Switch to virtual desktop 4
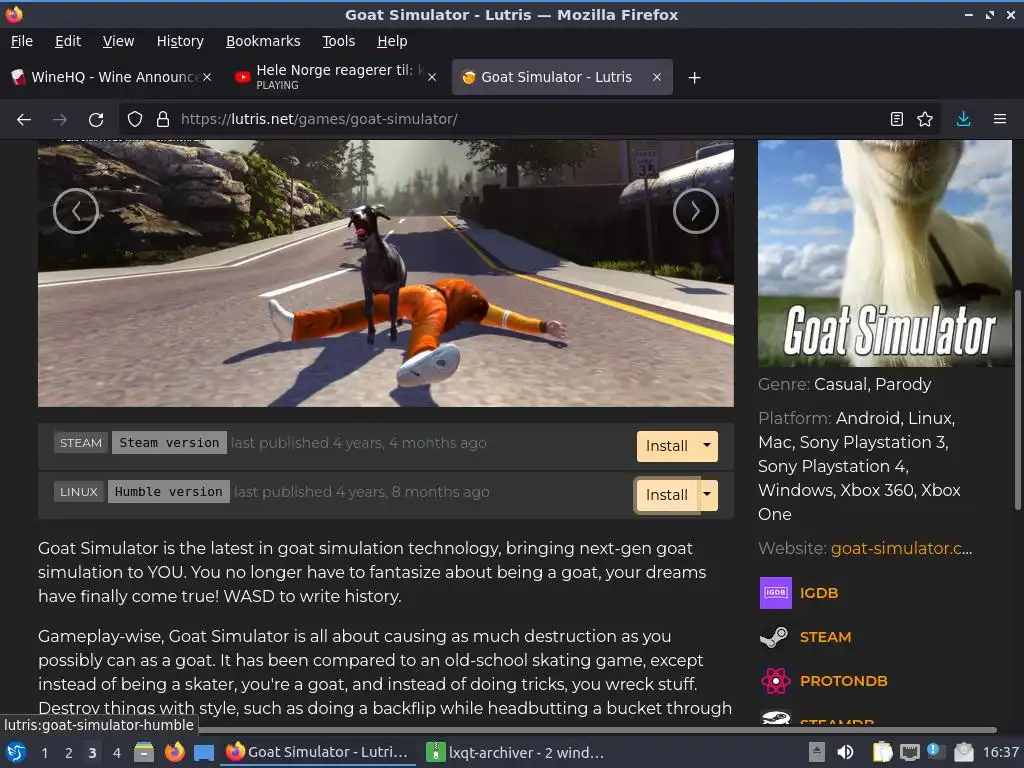Screen dimensions: 1024x768 pyautogui.click(x=116, y=753)
